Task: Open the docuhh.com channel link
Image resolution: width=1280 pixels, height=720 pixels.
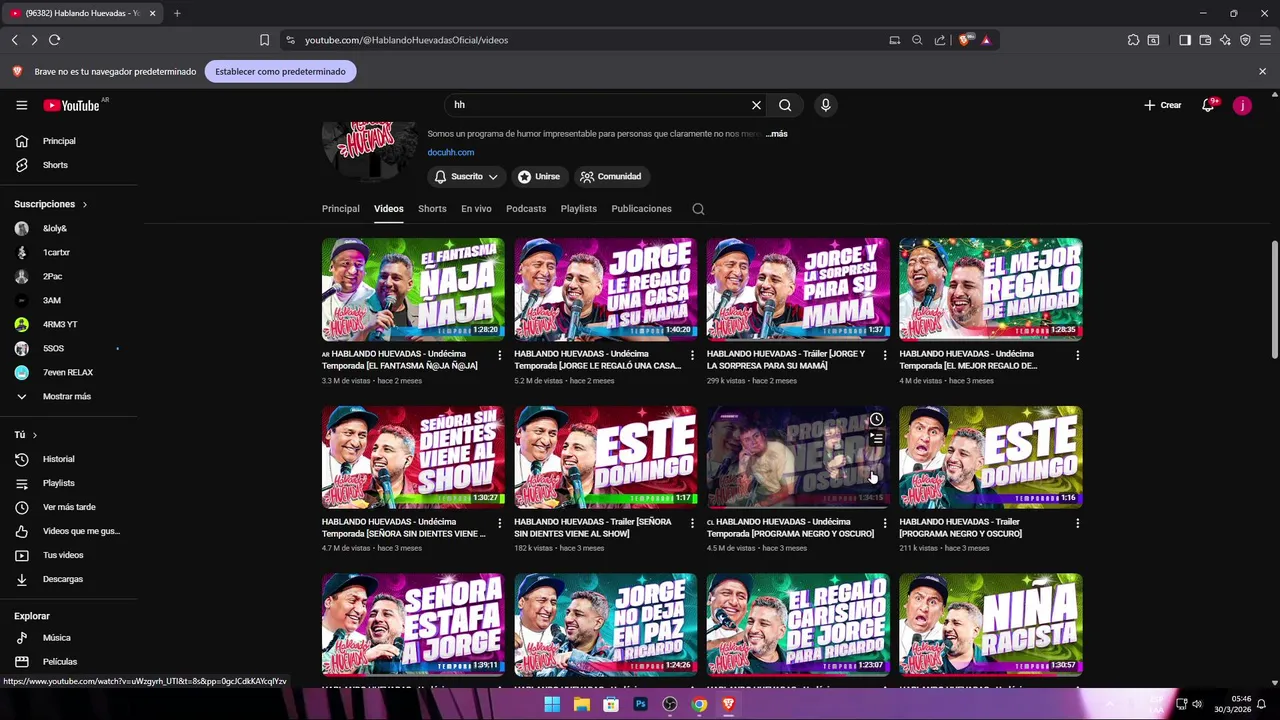Action: pos(451,153)
